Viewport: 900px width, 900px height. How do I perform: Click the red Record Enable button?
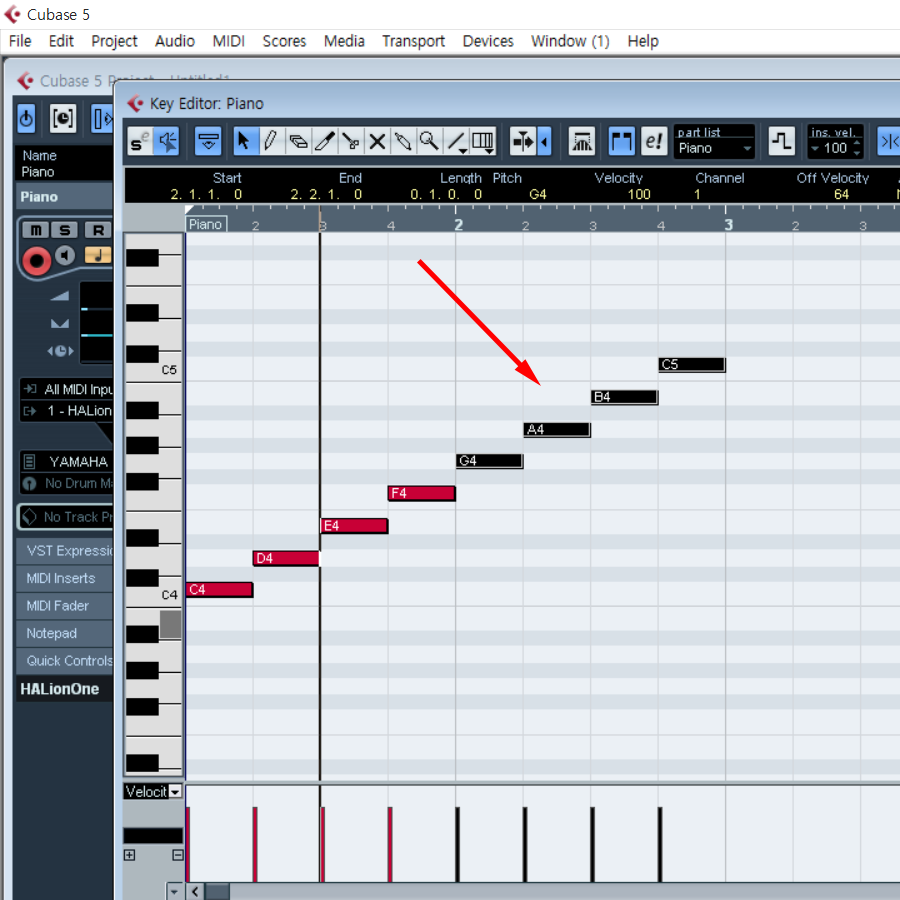(36, 261)
